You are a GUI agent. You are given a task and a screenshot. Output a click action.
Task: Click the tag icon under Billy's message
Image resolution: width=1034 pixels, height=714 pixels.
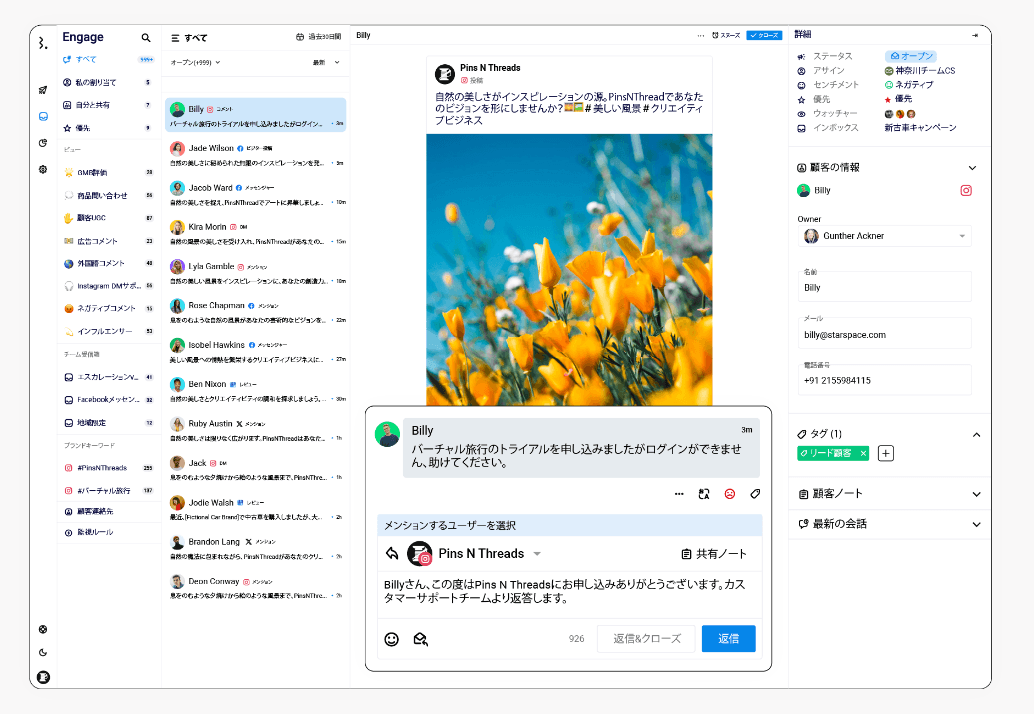[x=755, y=493]
